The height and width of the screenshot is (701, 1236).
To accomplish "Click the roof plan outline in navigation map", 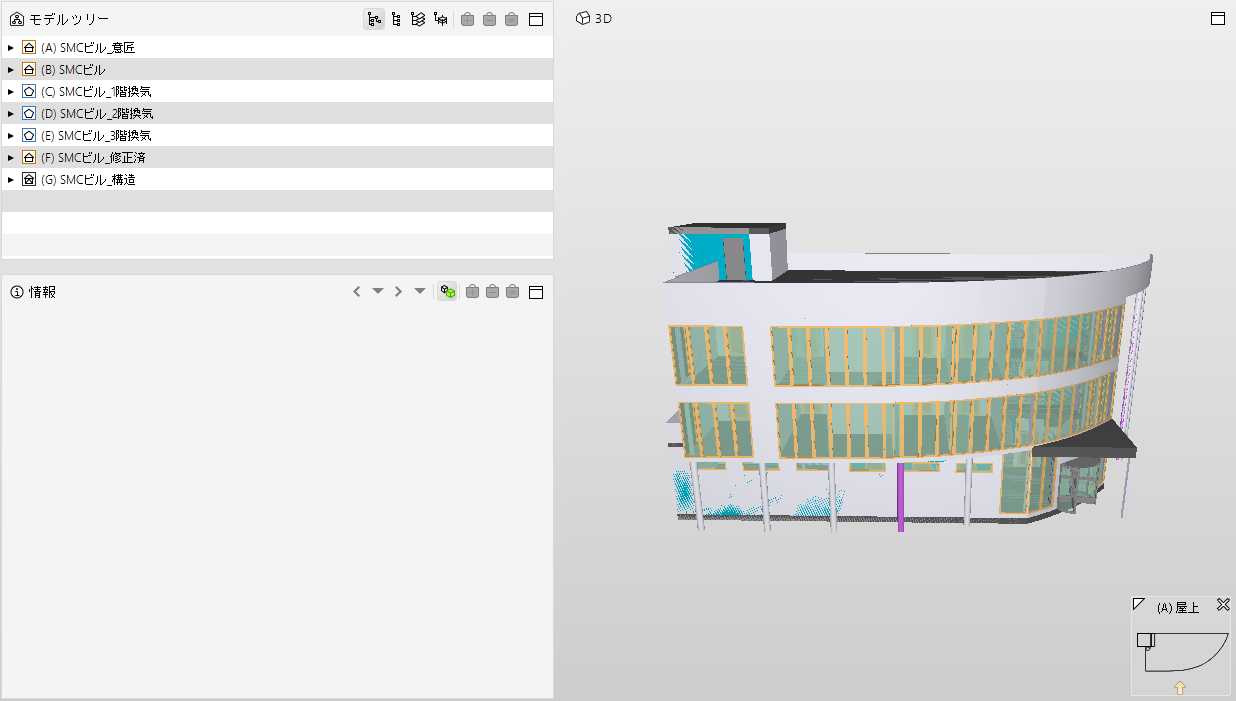I will click(x=1182, y=652).
